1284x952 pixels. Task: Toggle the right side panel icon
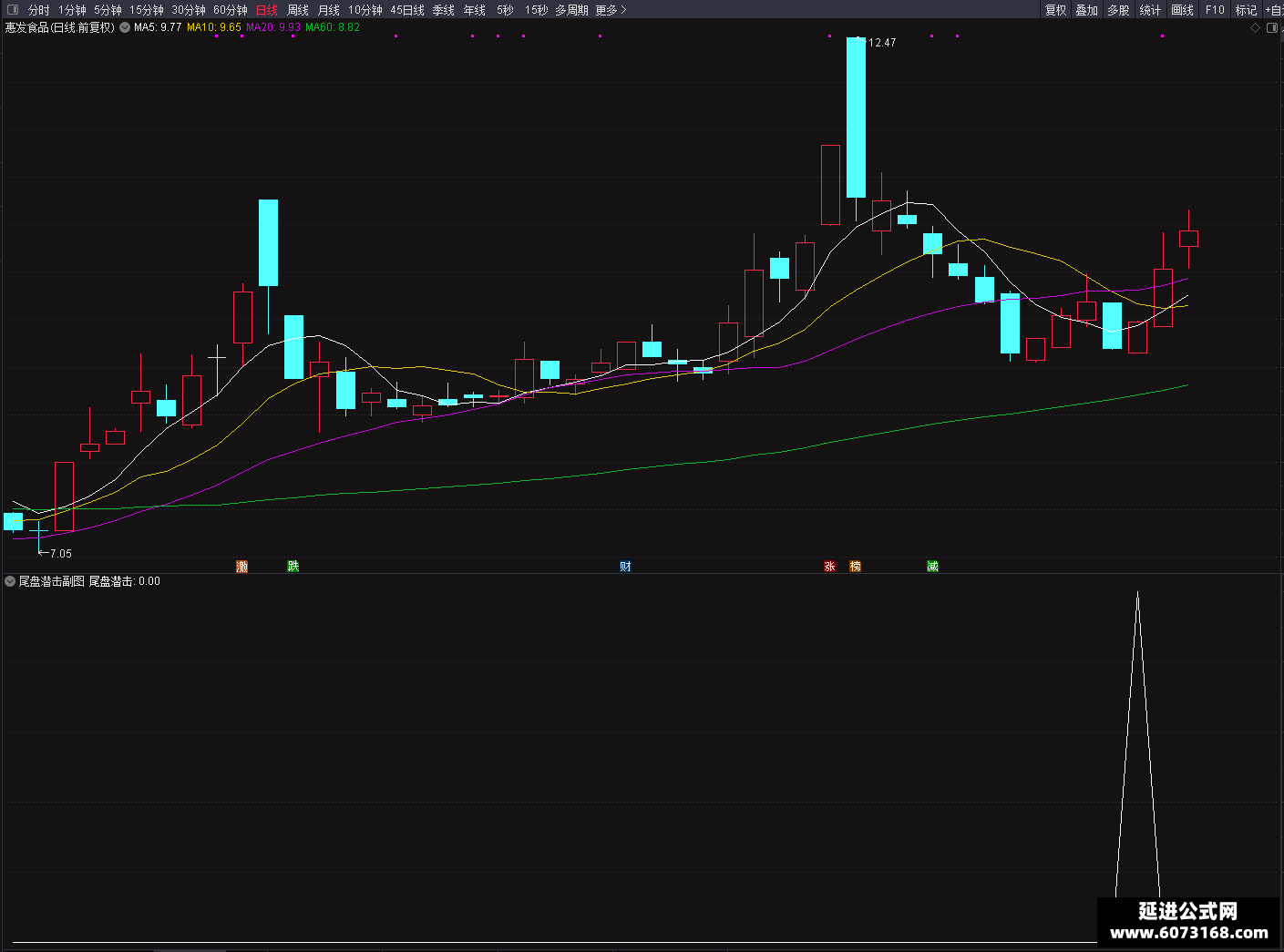1272,27
